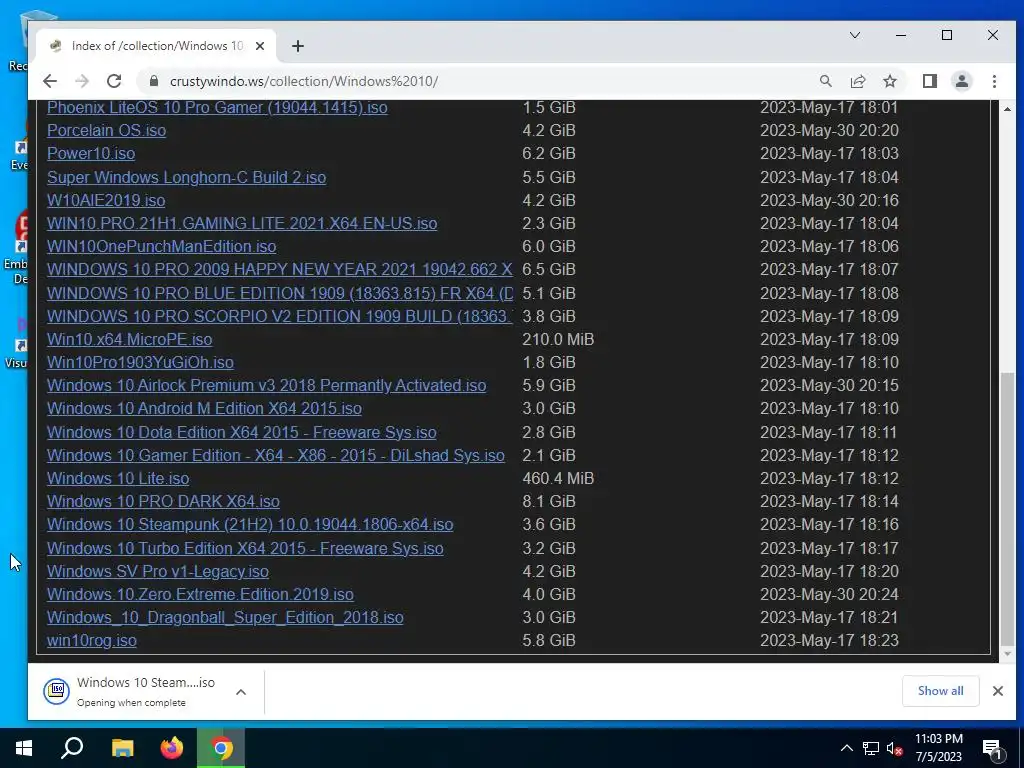Screen dimensions: 1024x768
Task: Open WINDOWS 10 PRO SCORPIO V2 link
Action: (280, 316)
